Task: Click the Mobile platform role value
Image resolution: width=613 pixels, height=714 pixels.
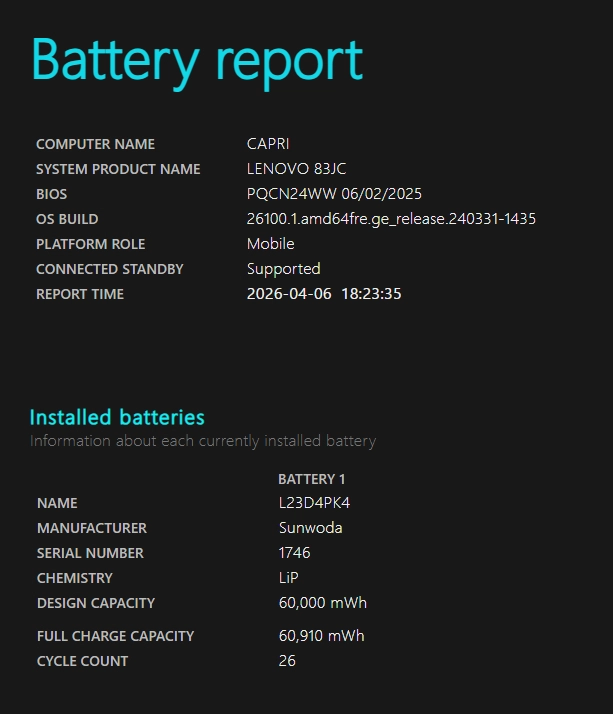Action: 271,244
